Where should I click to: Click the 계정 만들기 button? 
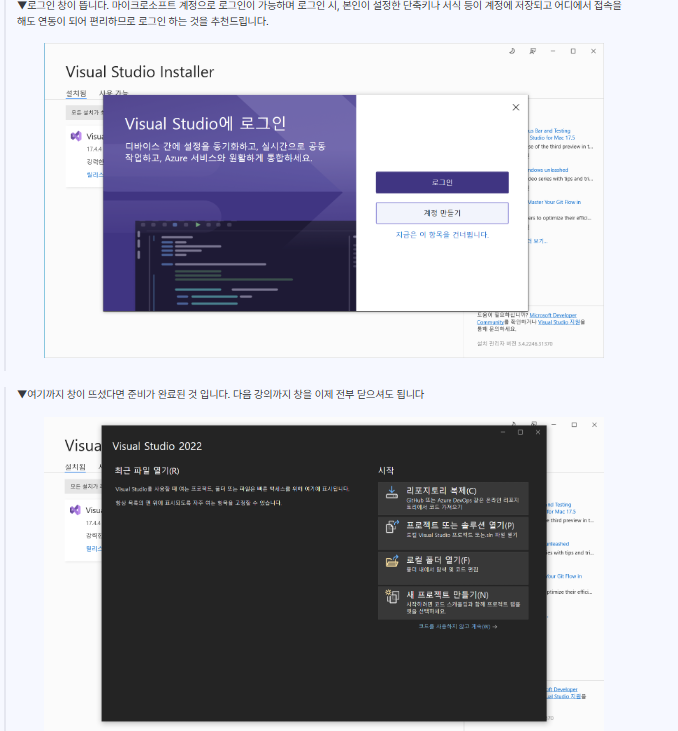coord(442,213)
